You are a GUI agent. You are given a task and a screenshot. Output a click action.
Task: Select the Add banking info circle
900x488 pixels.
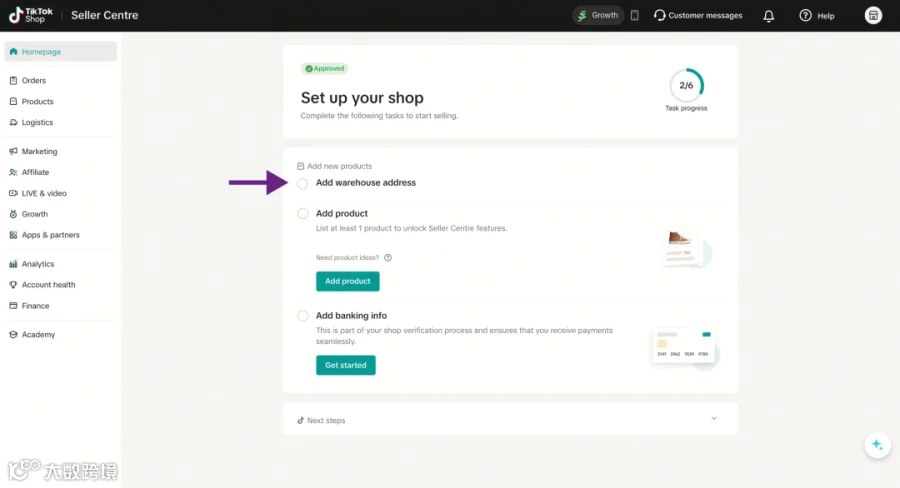point(302,316)
